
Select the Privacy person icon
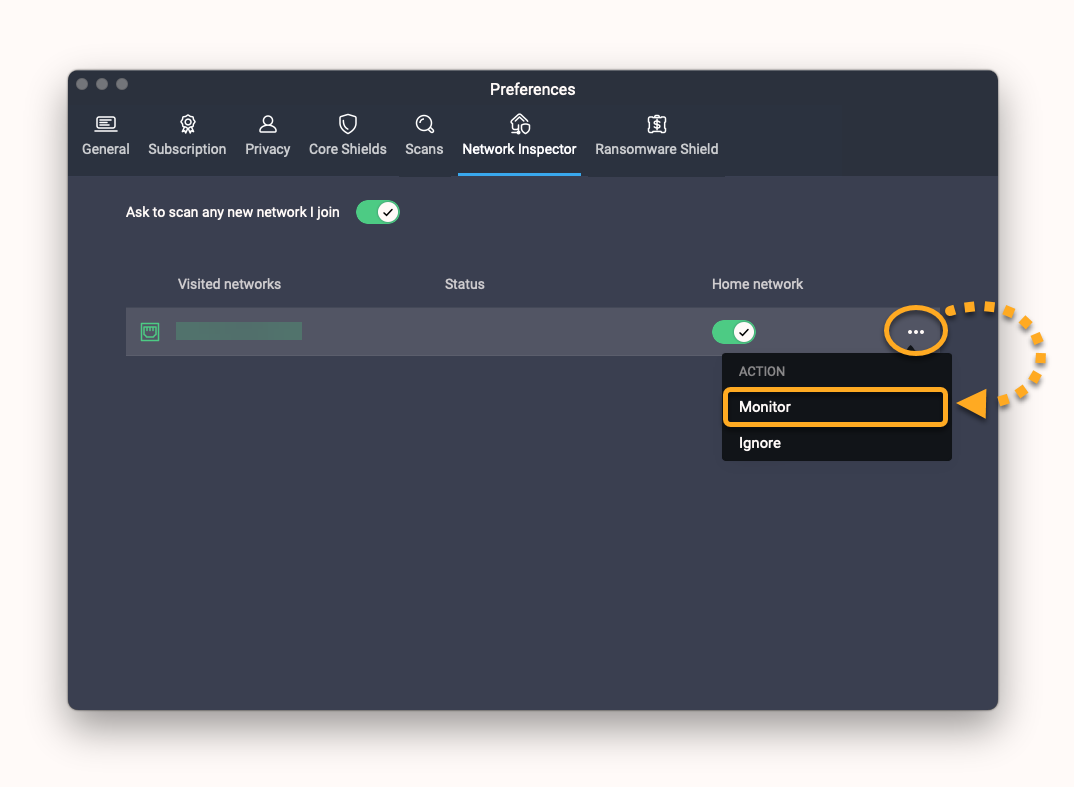point(267,124)
